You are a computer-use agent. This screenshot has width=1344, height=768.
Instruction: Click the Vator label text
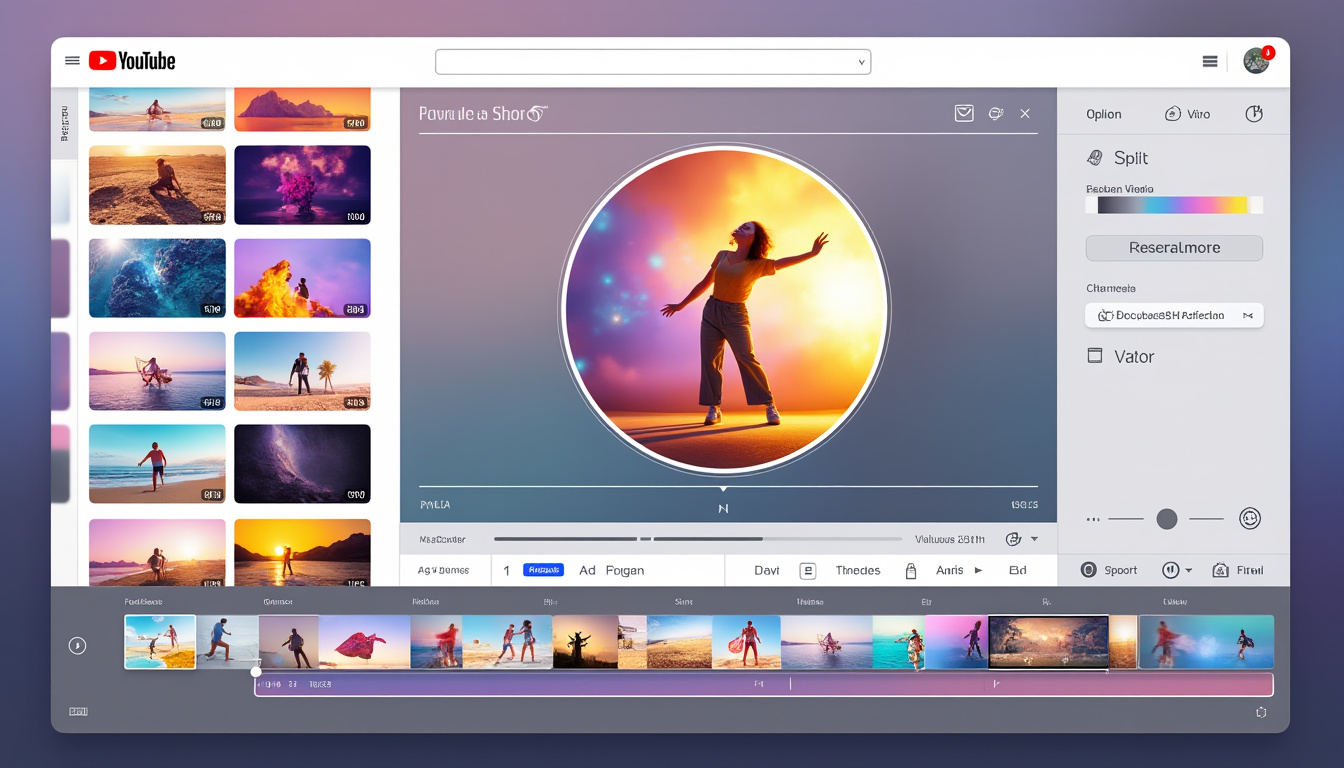point(1134,356)
